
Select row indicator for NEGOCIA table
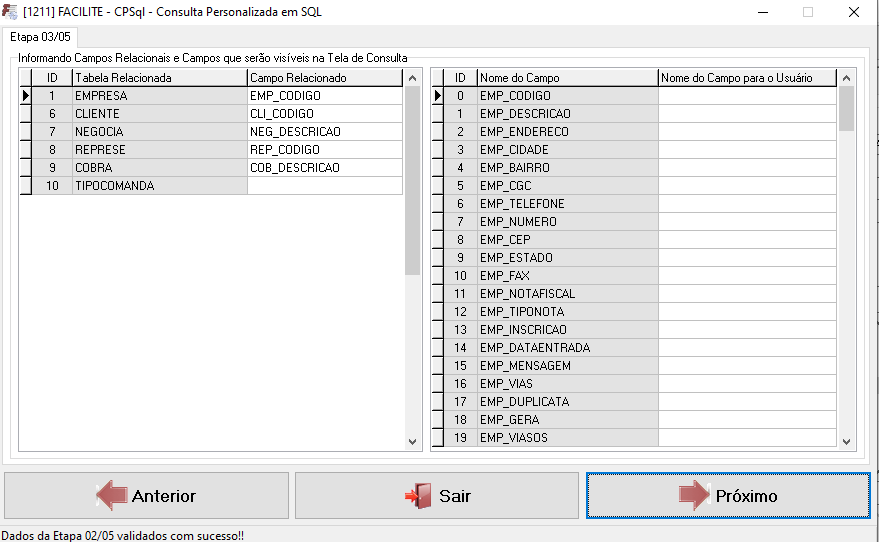(25, 132)
